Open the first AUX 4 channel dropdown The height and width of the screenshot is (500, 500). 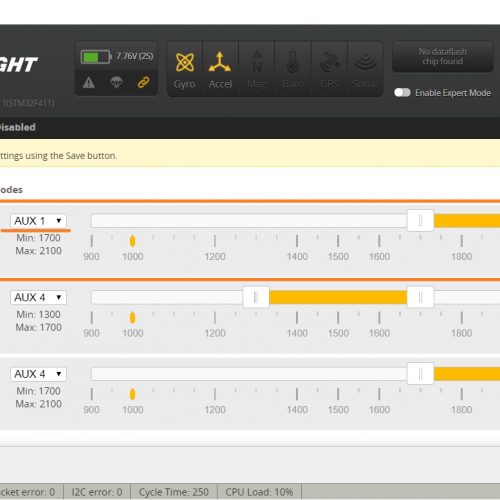click(38, 297)
